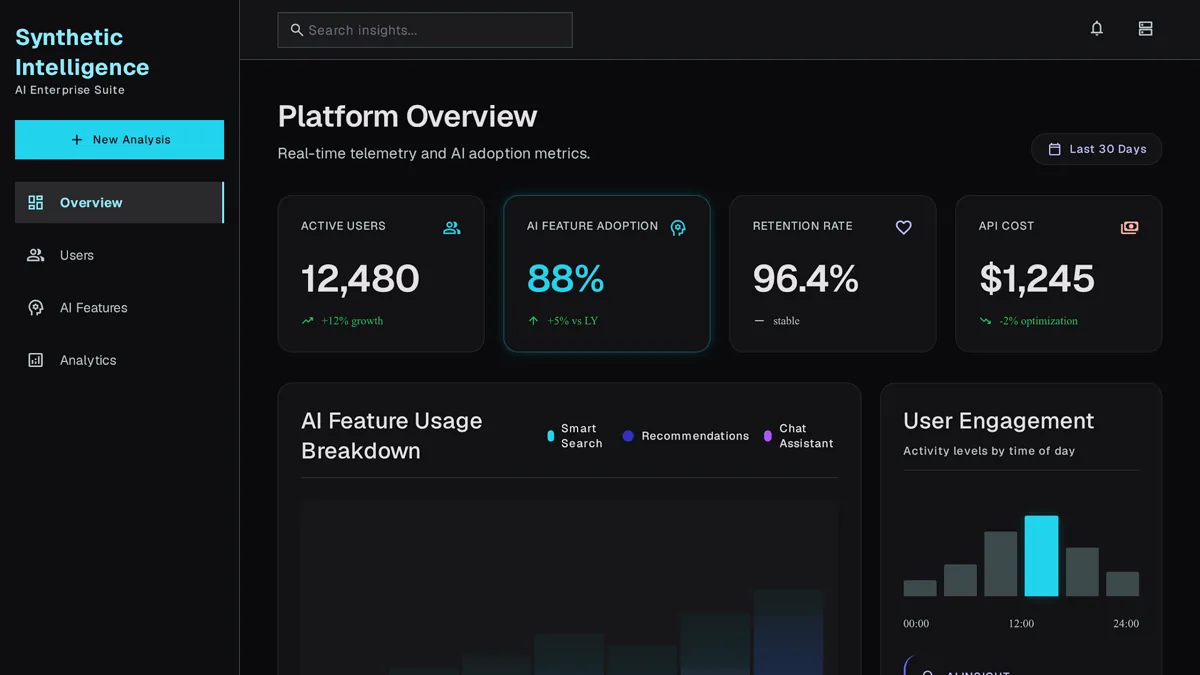The height and width of the screenshot is (675, 1200).
Task: Click the Smart Search legend color dot
Action: coord(551,436)
